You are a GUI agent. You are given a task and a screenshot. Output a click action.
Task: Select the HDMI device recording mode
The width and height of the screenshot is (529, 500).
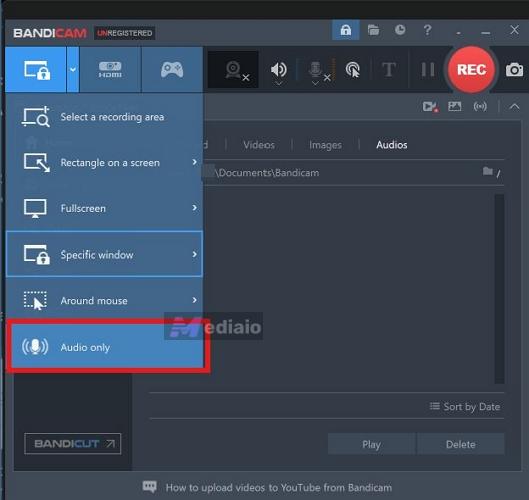110,70
